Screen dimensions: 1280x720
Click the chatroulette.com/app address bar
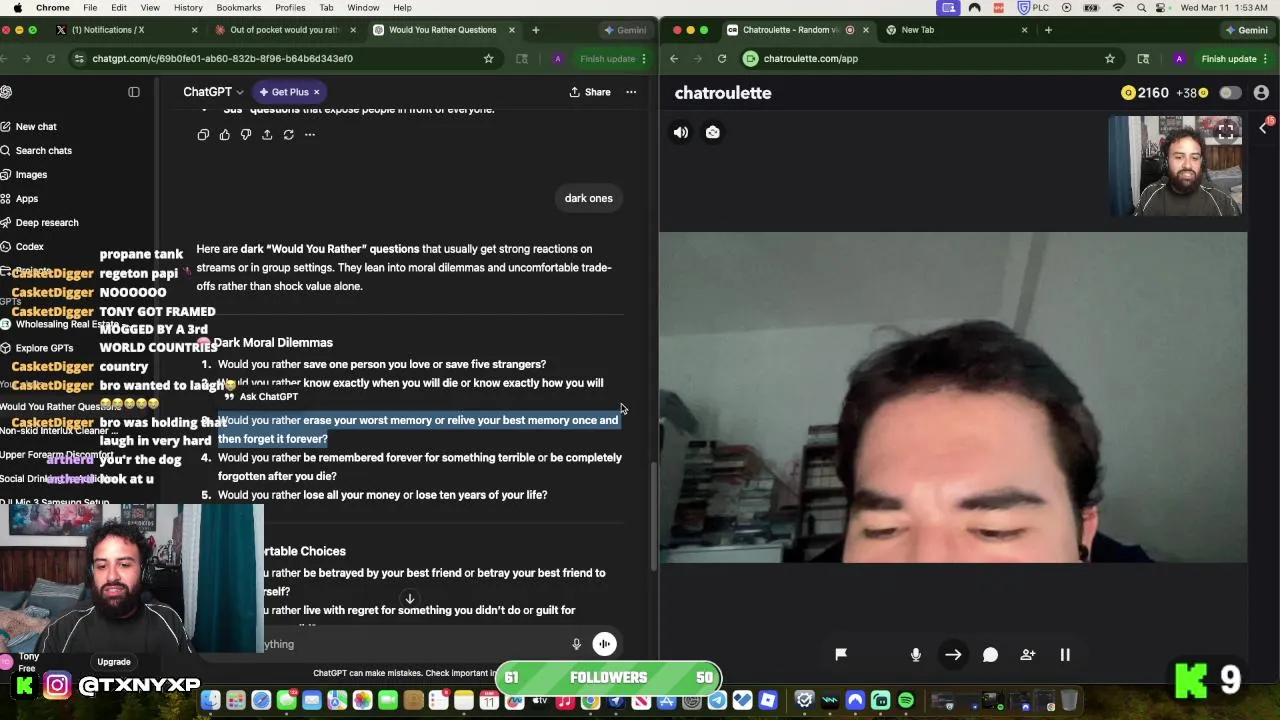pyautogui.click(x=930, y=59)
